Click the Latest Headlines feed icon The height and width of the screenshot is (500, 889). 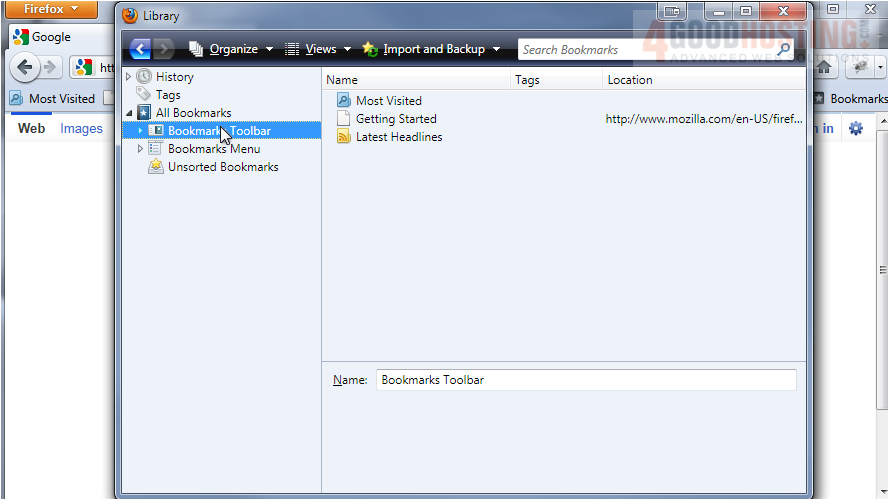(344, 137)
